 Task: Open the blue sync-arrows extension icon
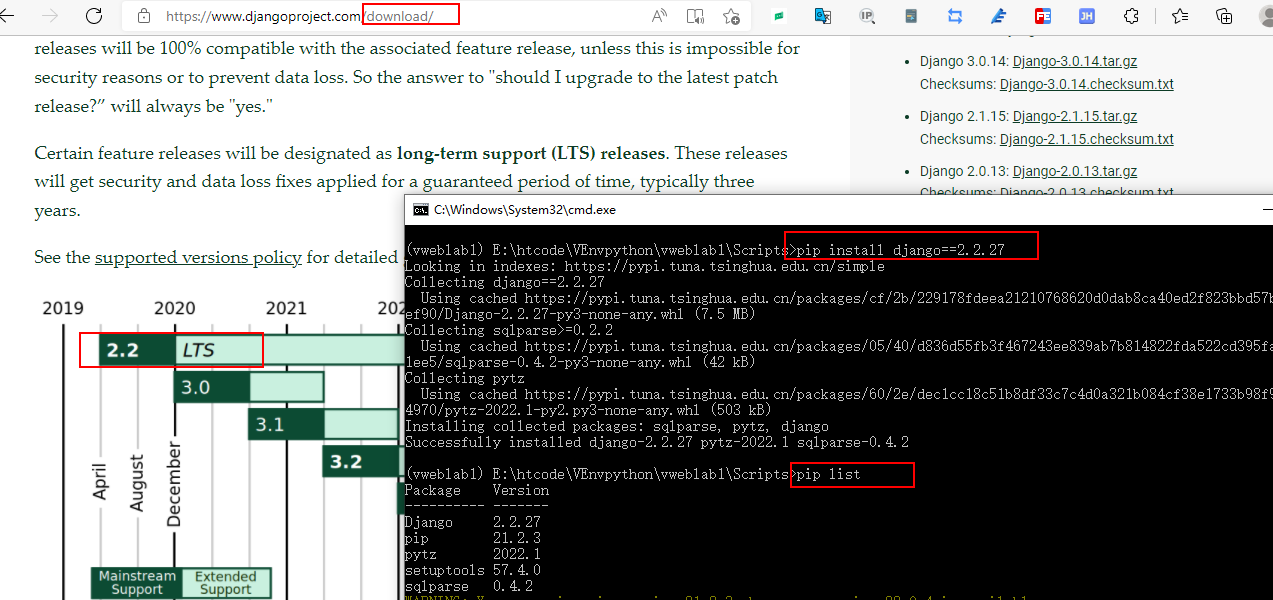955,16
